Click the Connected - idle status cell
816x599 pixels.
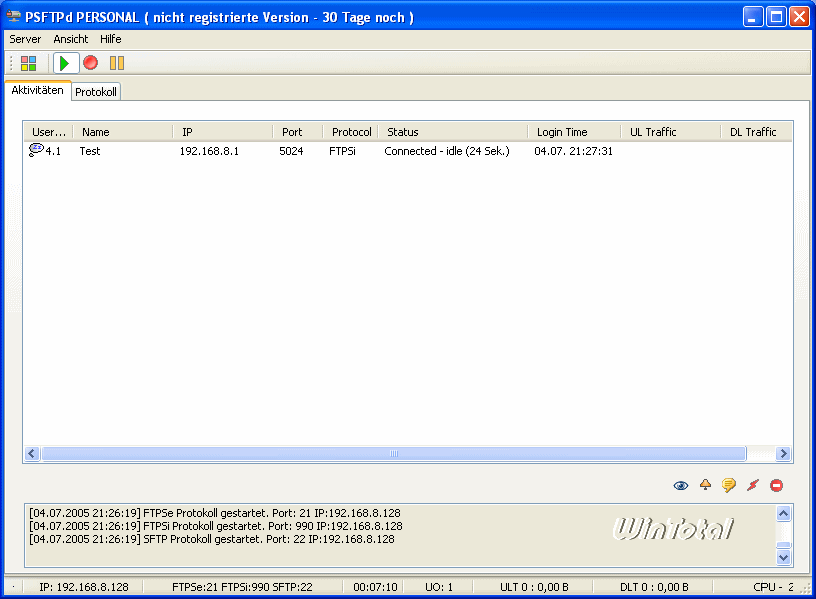pyautogui.click(x=447, y=151)
